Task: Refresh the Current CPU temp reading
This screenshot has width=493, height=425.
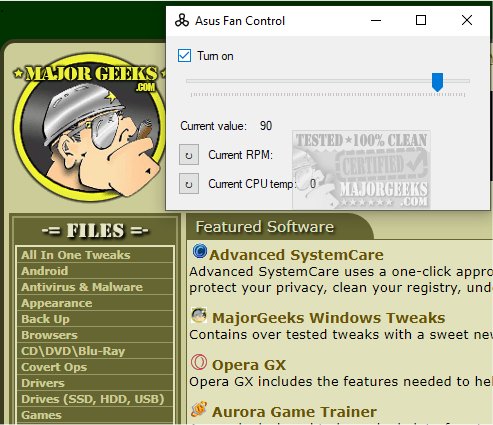Action: 189,184
